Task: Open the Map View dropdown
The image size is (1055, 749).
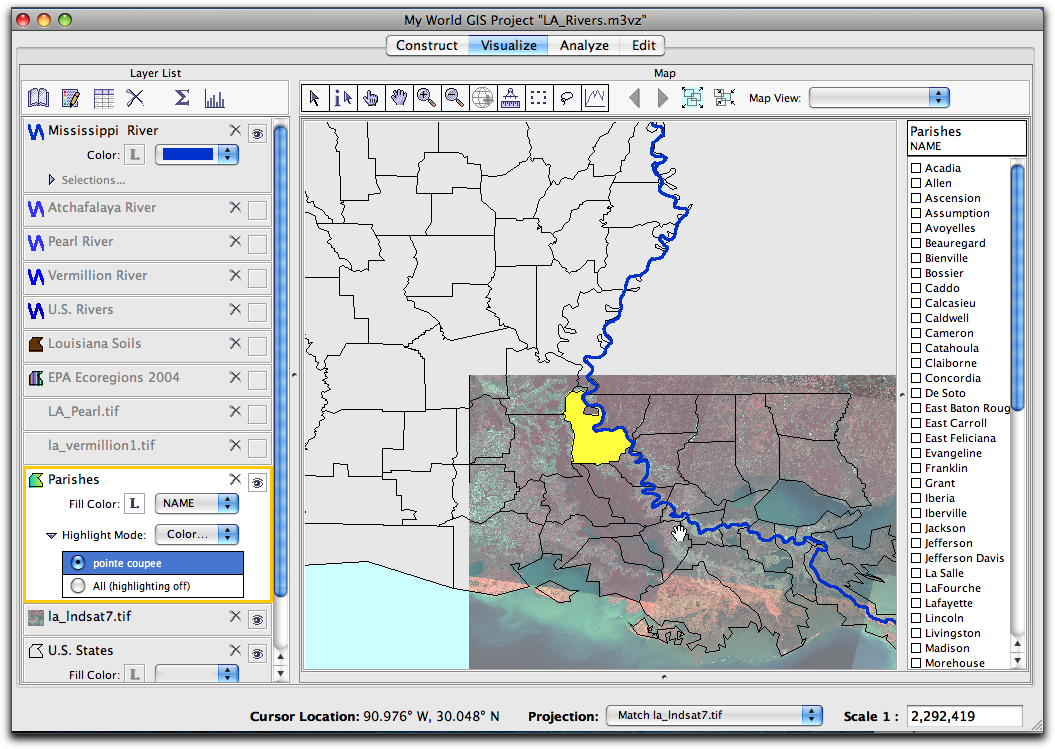Action: (878, 98)
